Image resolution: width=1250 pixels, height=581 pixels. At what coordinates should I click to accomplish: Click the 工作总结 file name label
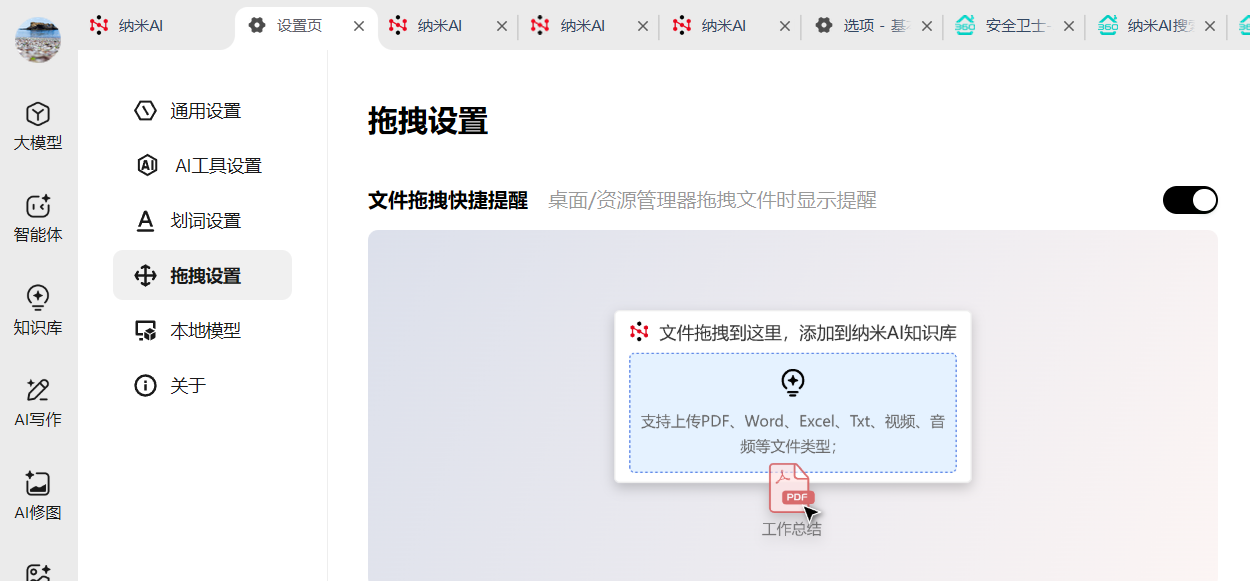click(792, 529)
